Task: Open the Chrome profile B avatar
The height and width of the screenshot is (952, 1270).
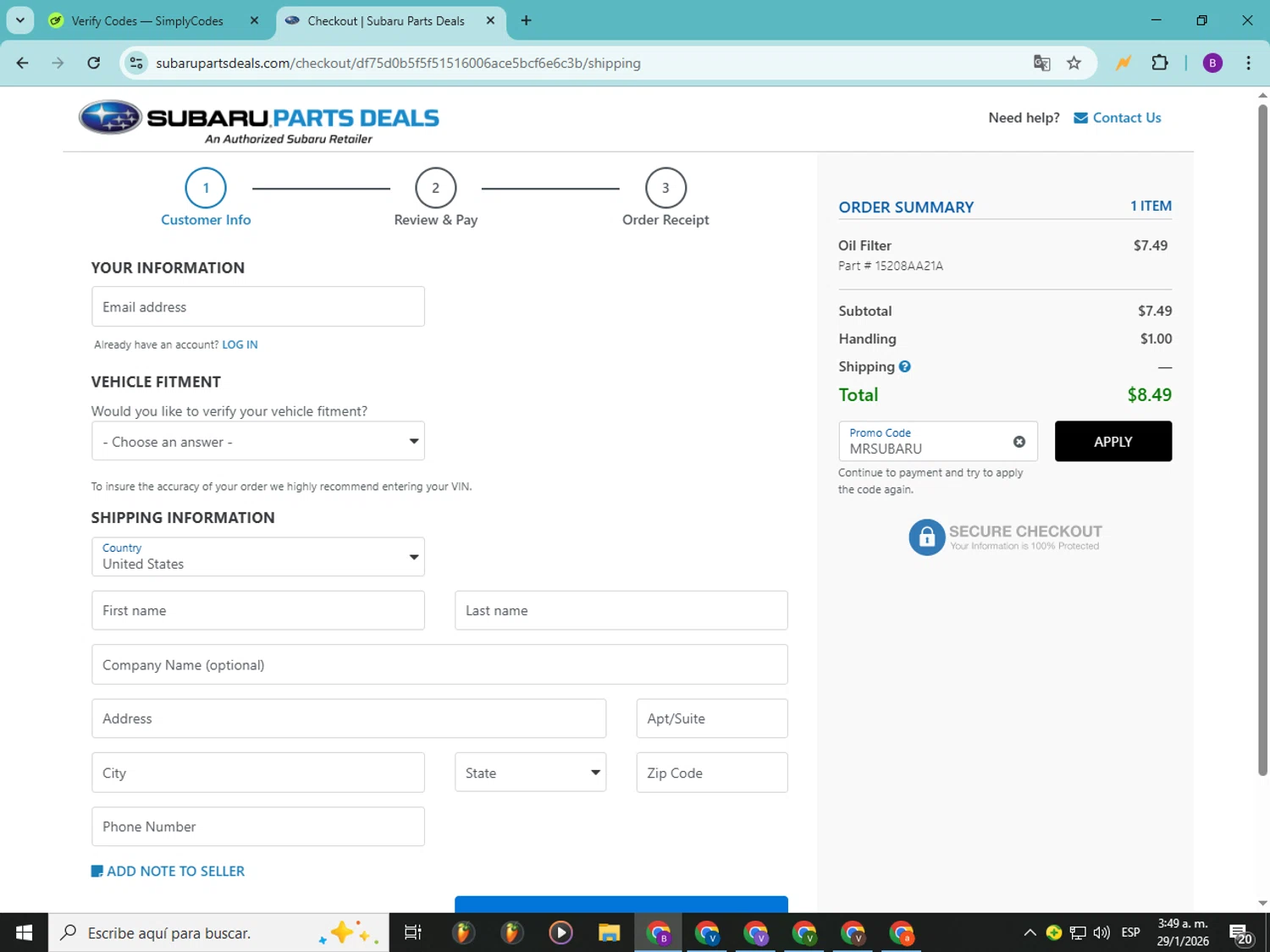Action: point(1212,63)
